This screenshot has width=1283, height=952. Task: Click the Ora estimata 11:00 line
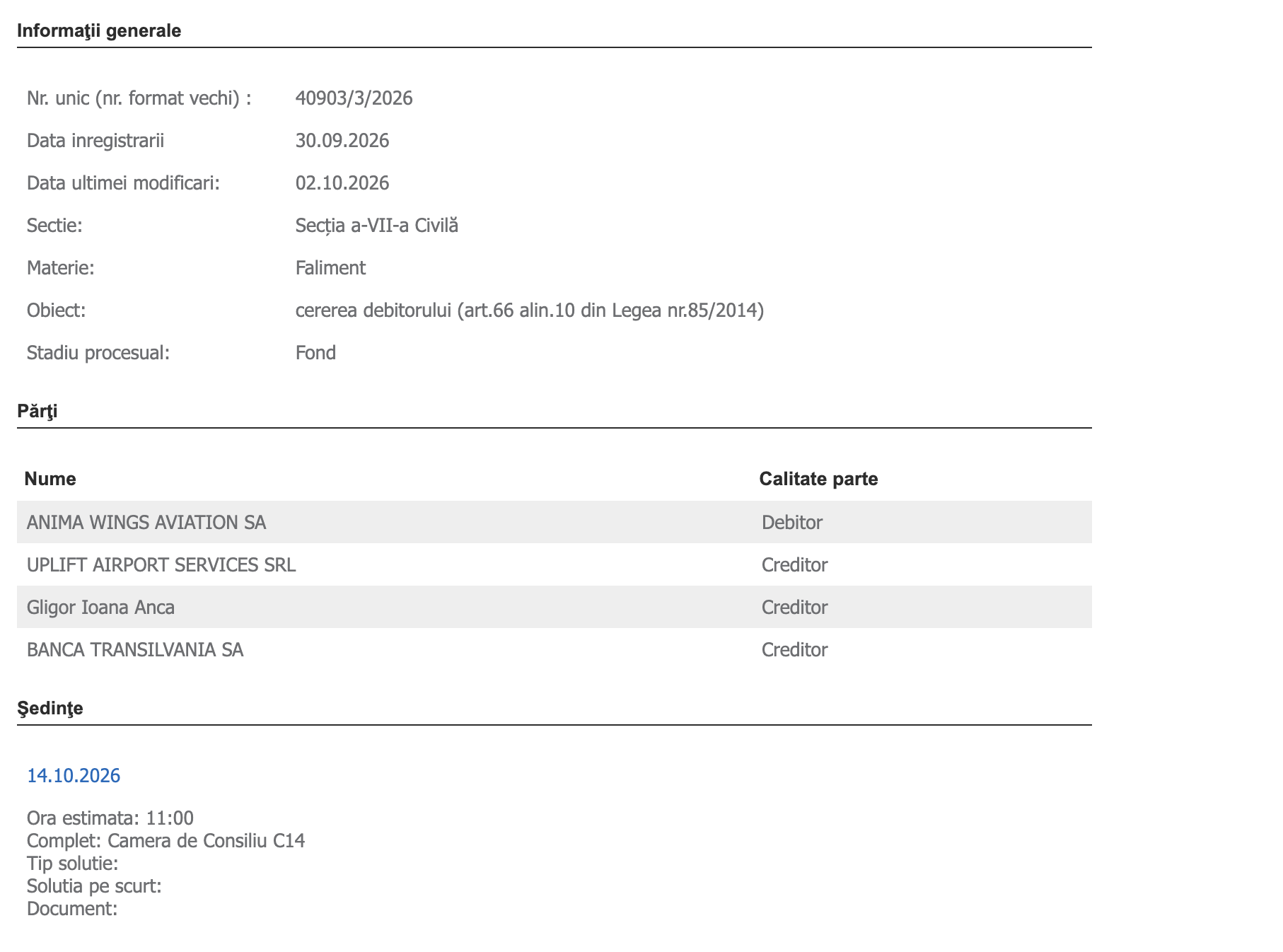110,818
